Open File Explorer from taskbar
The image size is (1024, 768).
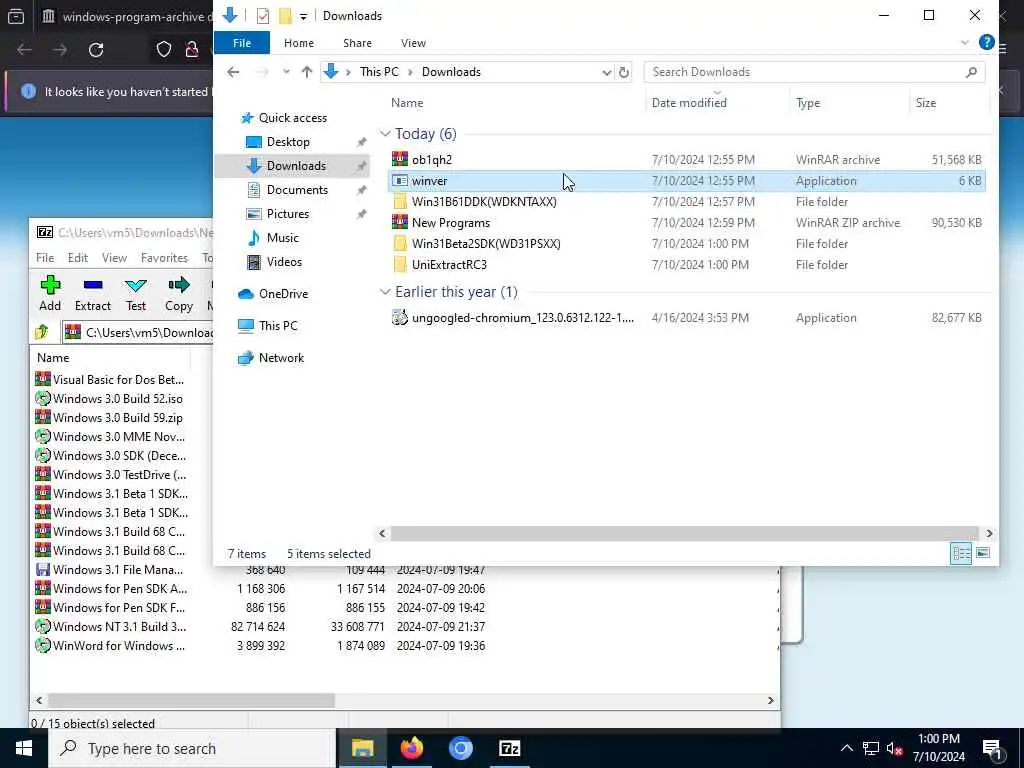(362, 748)
